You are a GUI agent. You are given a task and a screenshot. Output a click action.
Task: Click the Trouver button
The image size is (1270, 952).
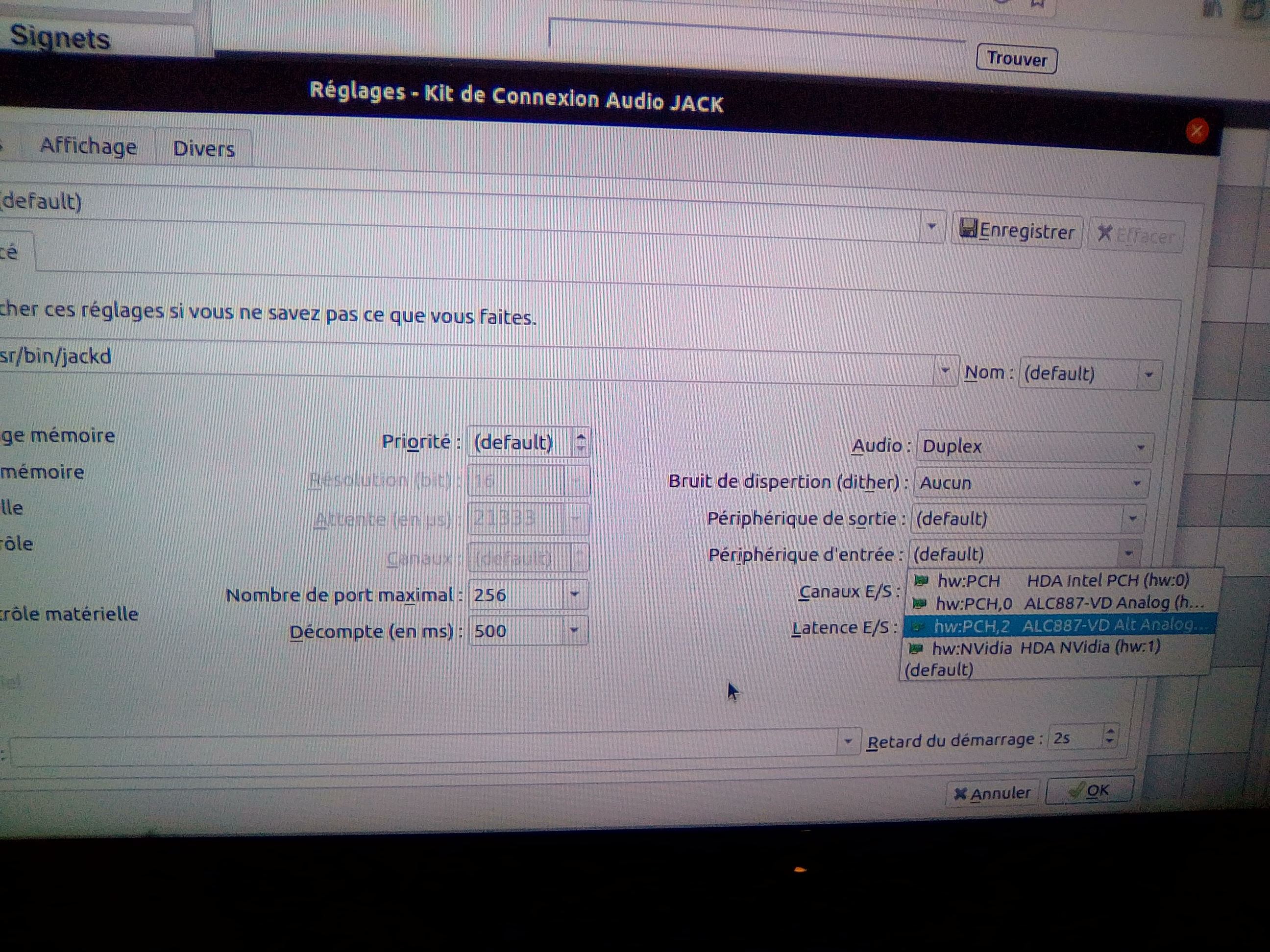tap(1016, 59)
